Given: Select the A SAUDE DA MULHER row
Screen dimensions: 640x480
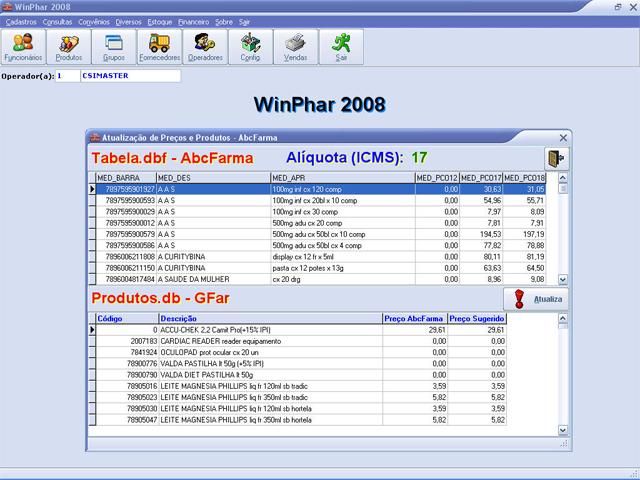Looking at the screenshot, I should tap(317, 279).
